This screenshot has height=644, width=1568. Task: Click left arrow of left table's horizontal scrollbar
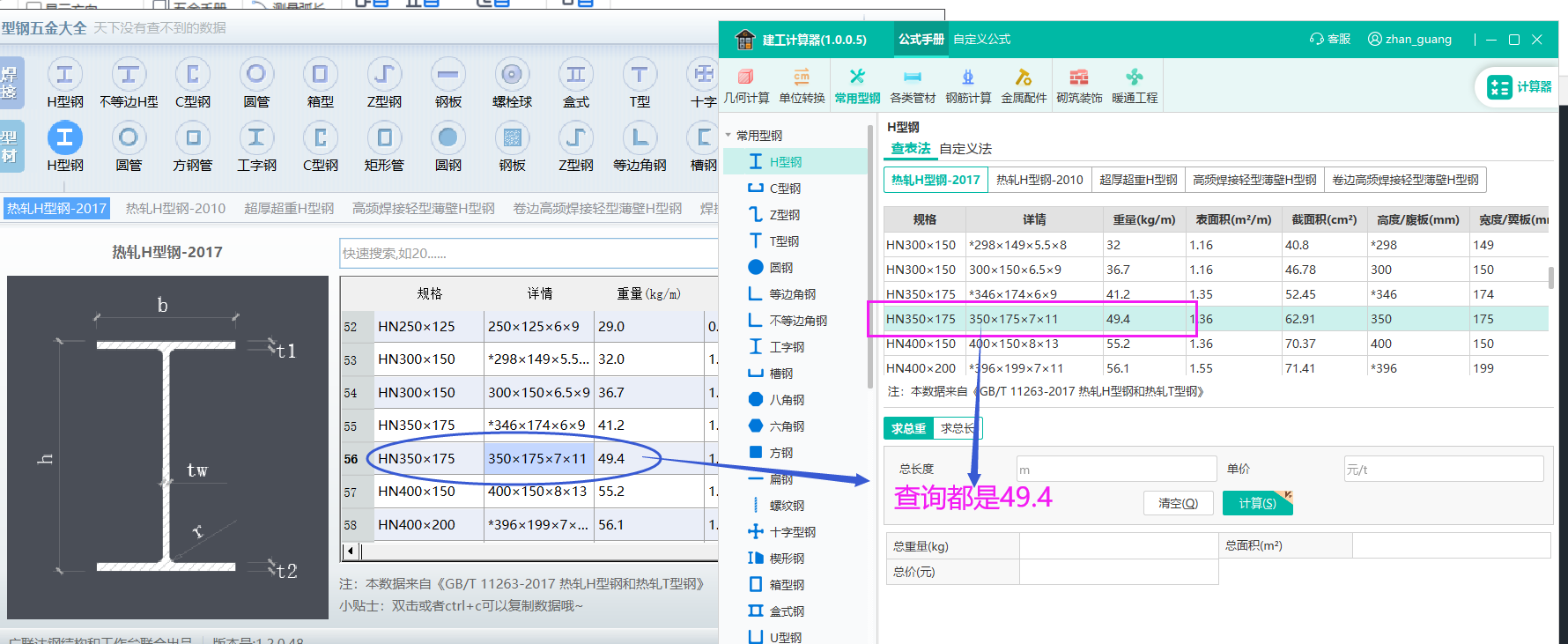(350, 551)
